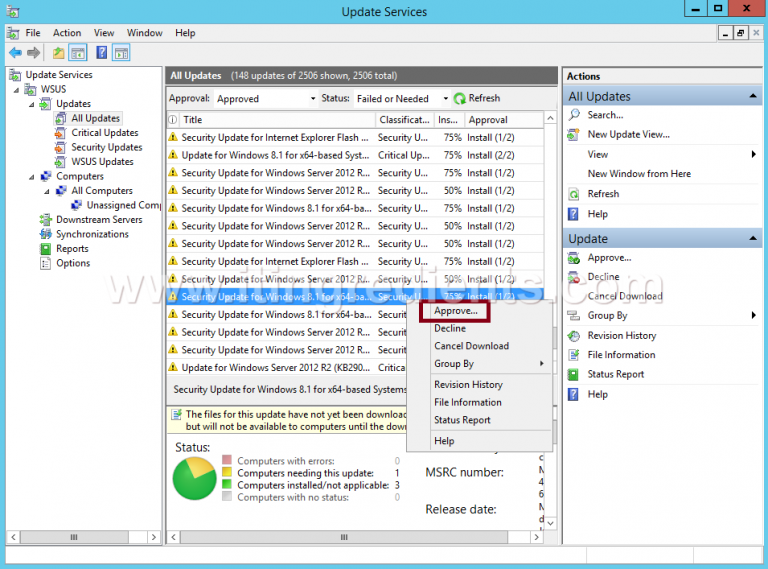This screenshot has height=569, width=768.
Task: Sort by the Approval column header
Action: pos(504,119)
